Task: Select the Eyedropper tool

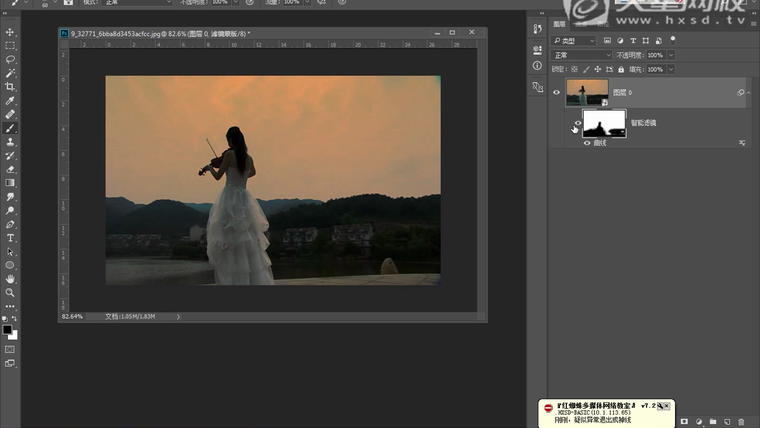Action: (x=10, y=101)
